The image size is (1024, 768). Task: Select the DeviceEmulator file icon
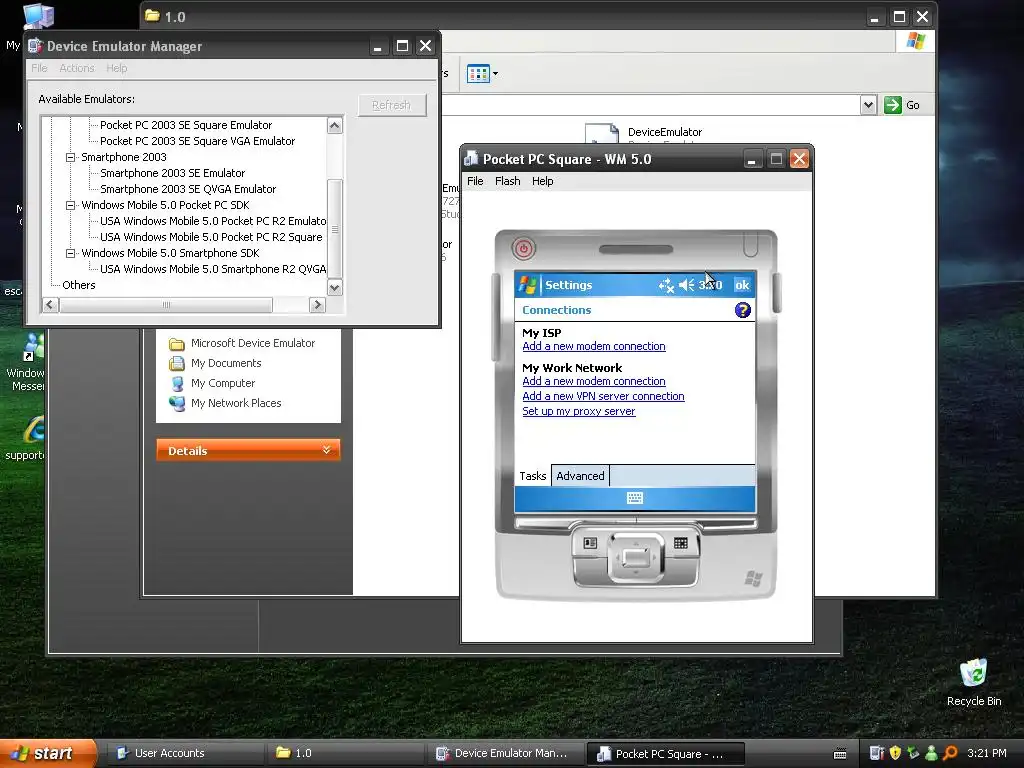coord(602,133)
